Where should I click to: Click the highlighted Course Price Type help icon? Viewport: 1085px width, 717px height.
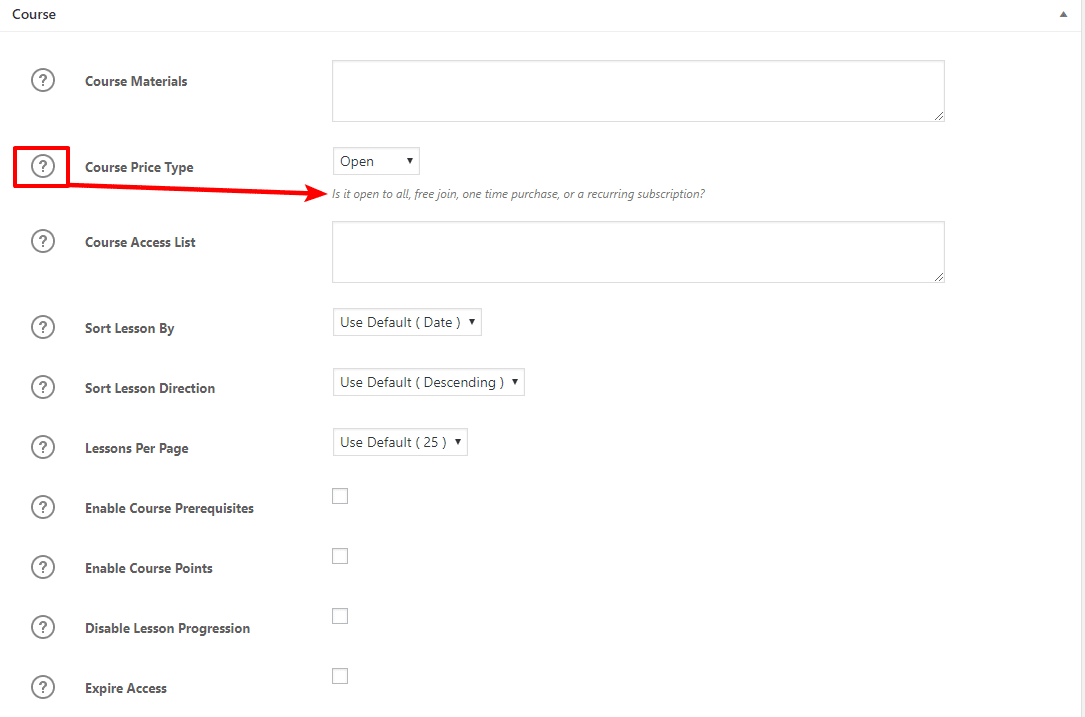pos(41,165)
